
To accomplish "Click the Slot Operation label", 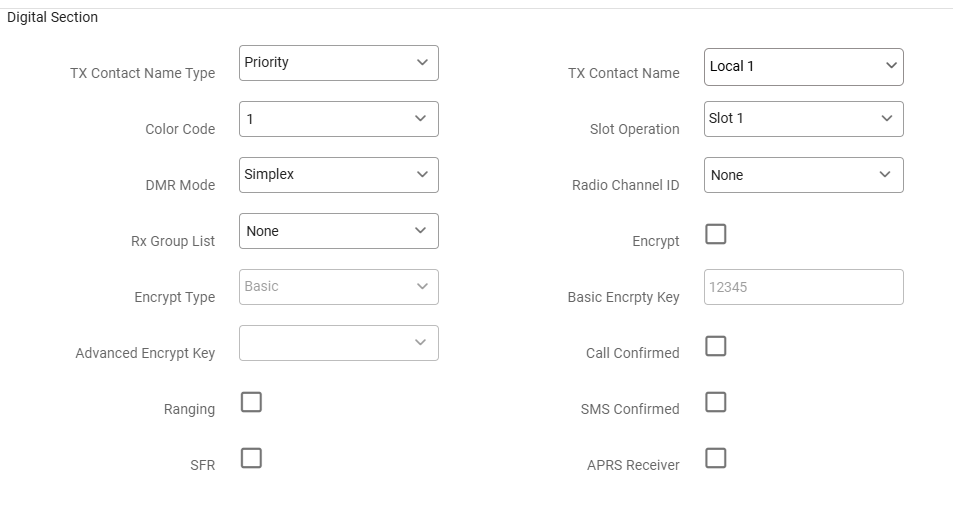I will point(634,129).
